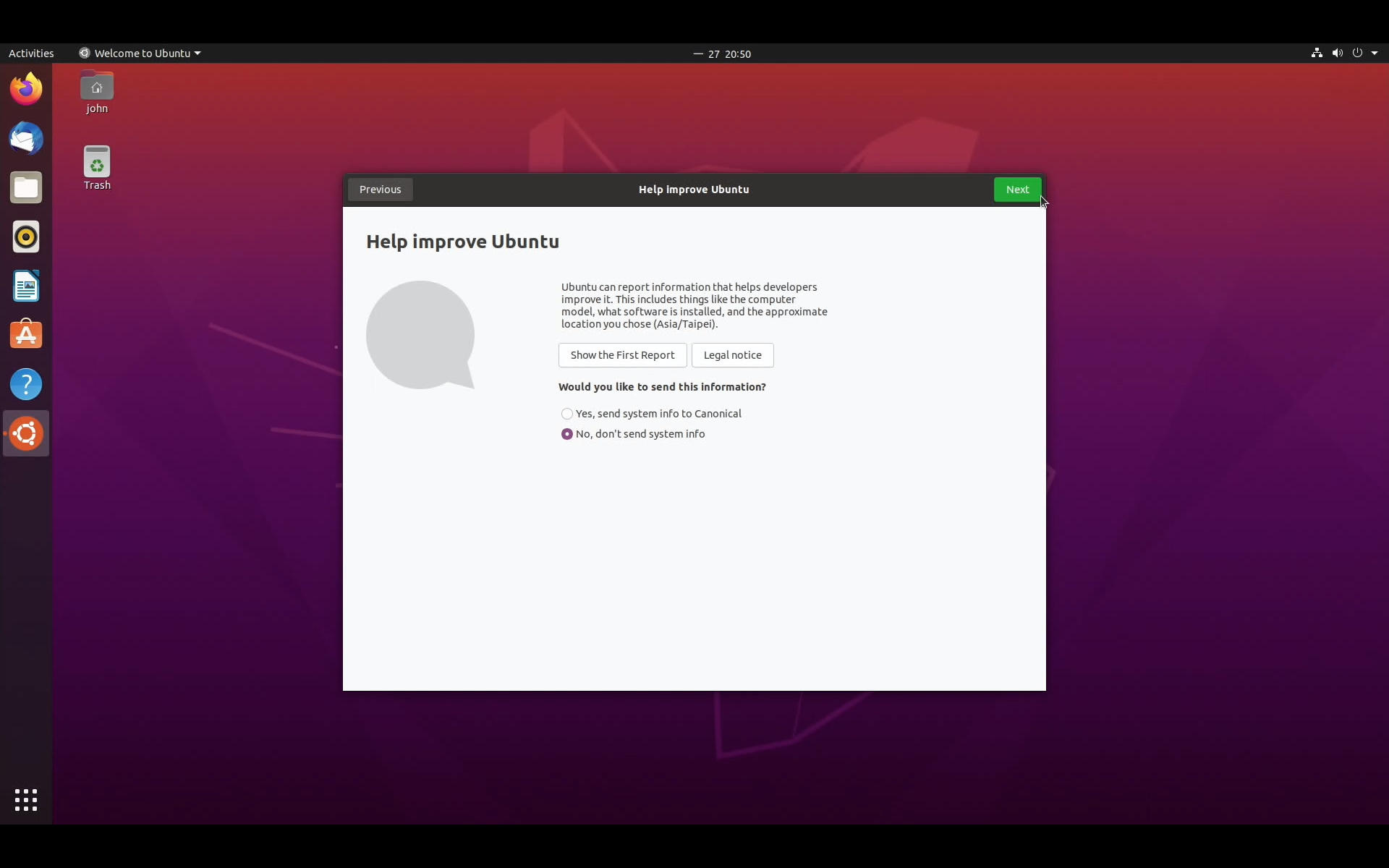Open LibreOffice Writer from dock
Viewport: 1389px width, 868px height.
pos(26,286)
